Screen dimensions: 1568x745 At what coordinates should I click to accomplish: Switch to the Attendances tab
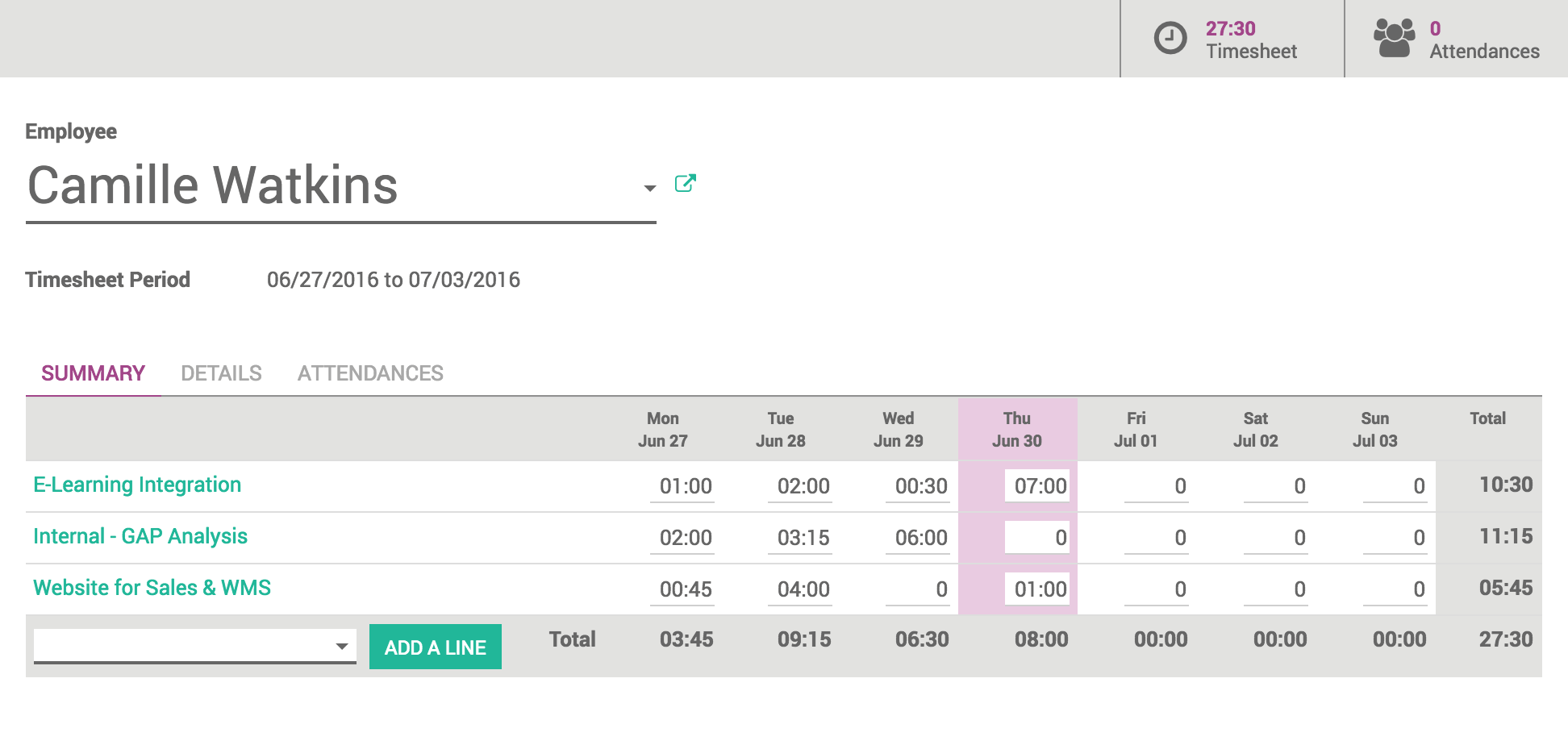pos(370,373)
